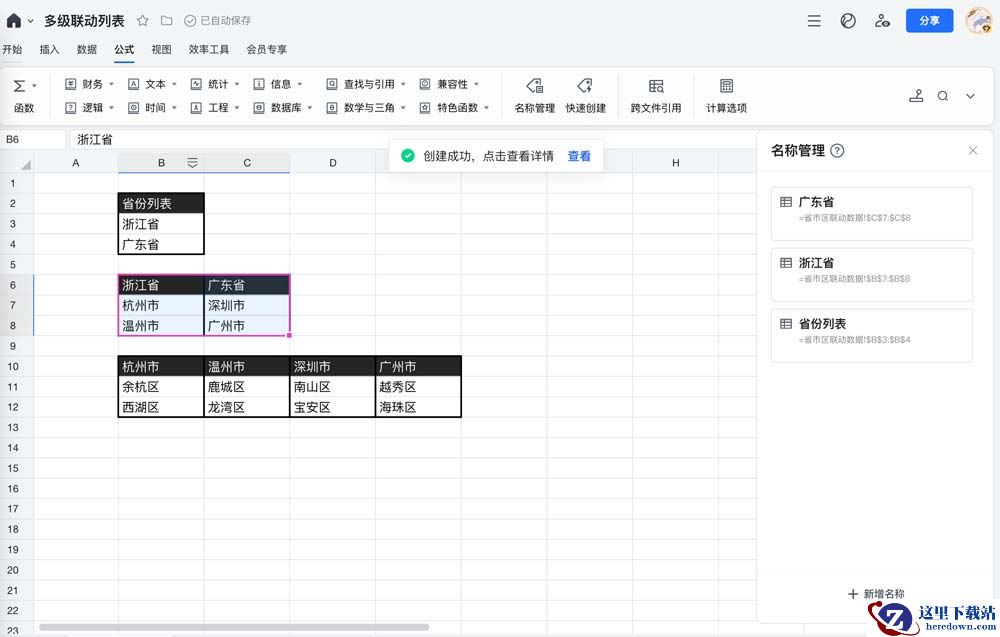Click the home icon in title bar
This screenshot has height=637, width=1000.
pos(13,20)
